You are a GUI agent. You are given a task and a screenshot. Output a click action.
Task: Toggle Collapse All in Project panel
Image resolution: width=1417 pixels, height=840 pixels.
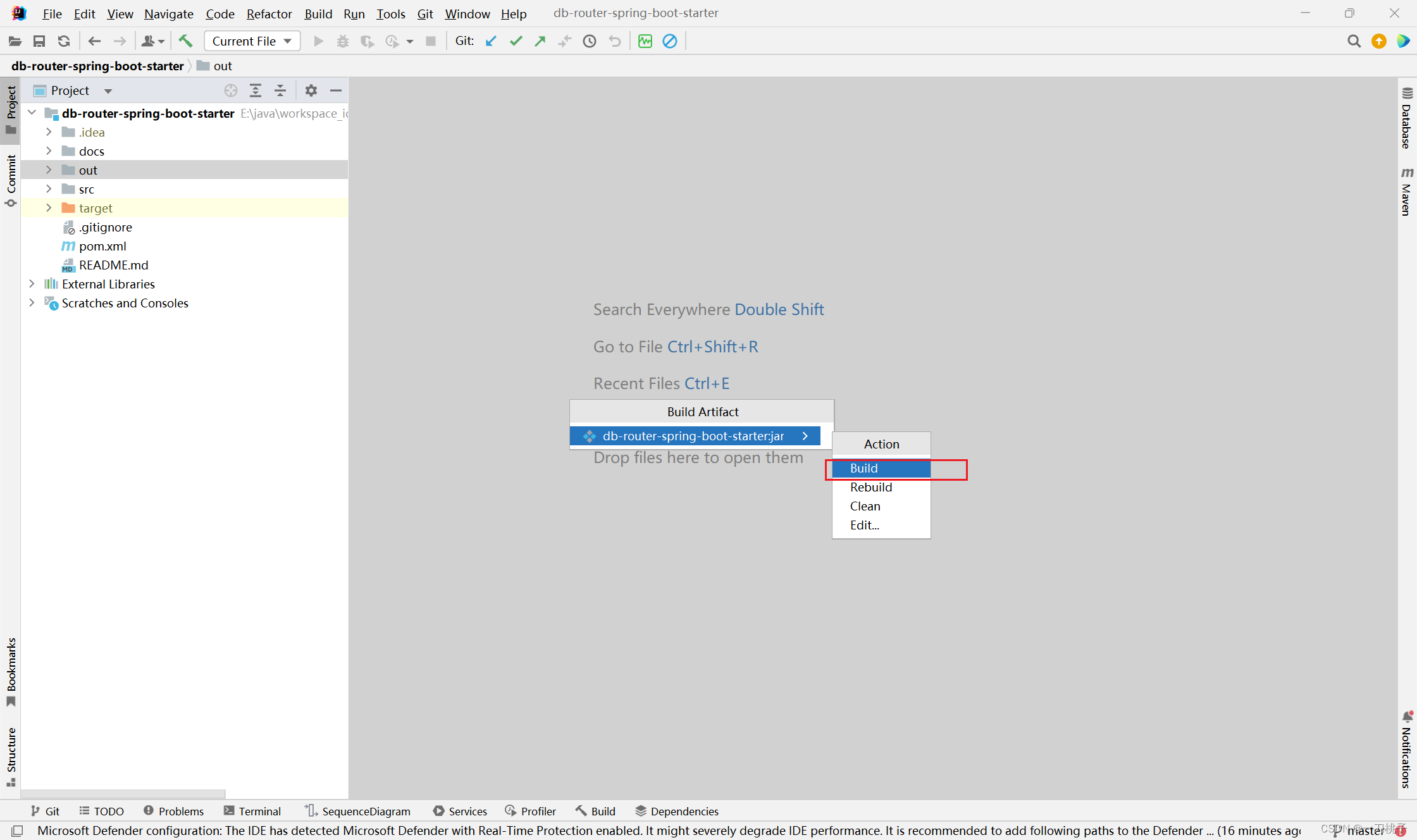coord(280,90)
